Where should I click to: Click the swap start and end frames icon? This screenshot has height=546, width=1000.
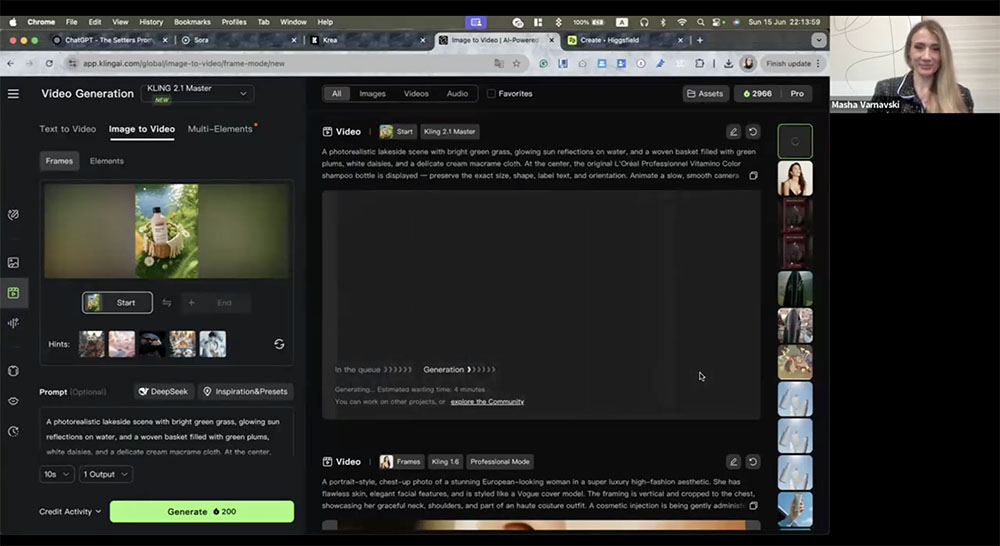[166, 303]
